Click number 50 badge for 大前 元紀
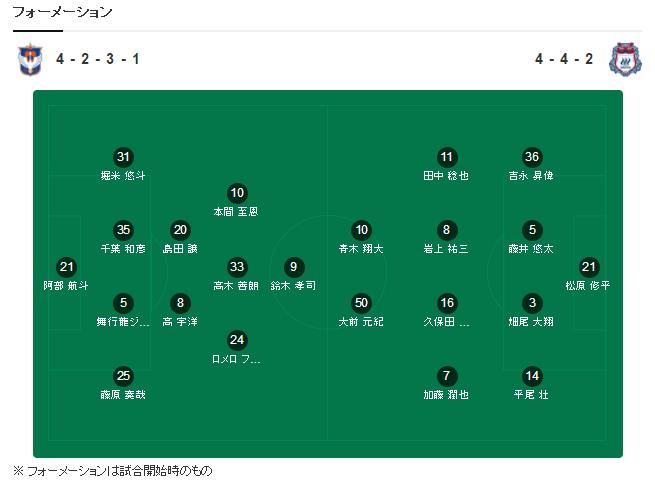Image resolution: width=655 pixels, height=486 pixels. [x=362, y=303]
